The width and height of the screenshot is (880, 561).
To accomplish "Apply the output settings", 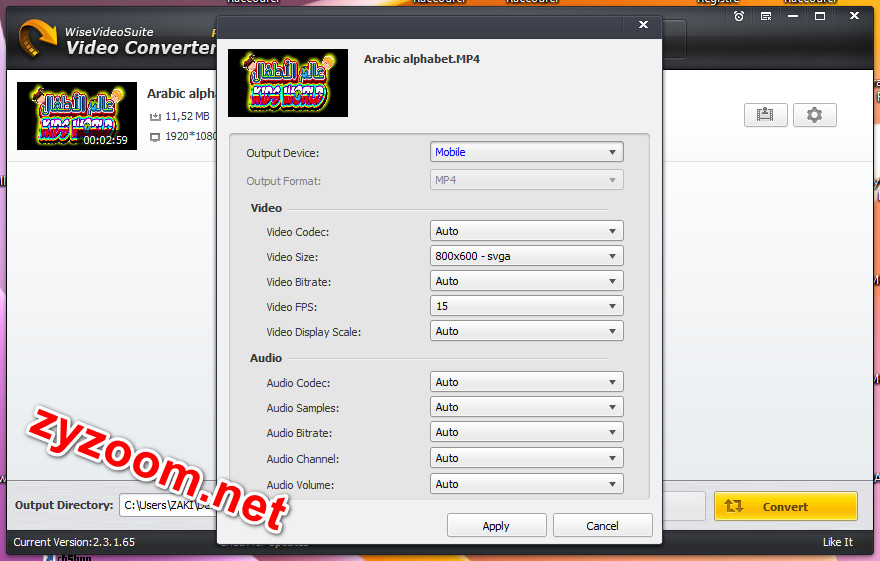I will (x=496, y=526).
